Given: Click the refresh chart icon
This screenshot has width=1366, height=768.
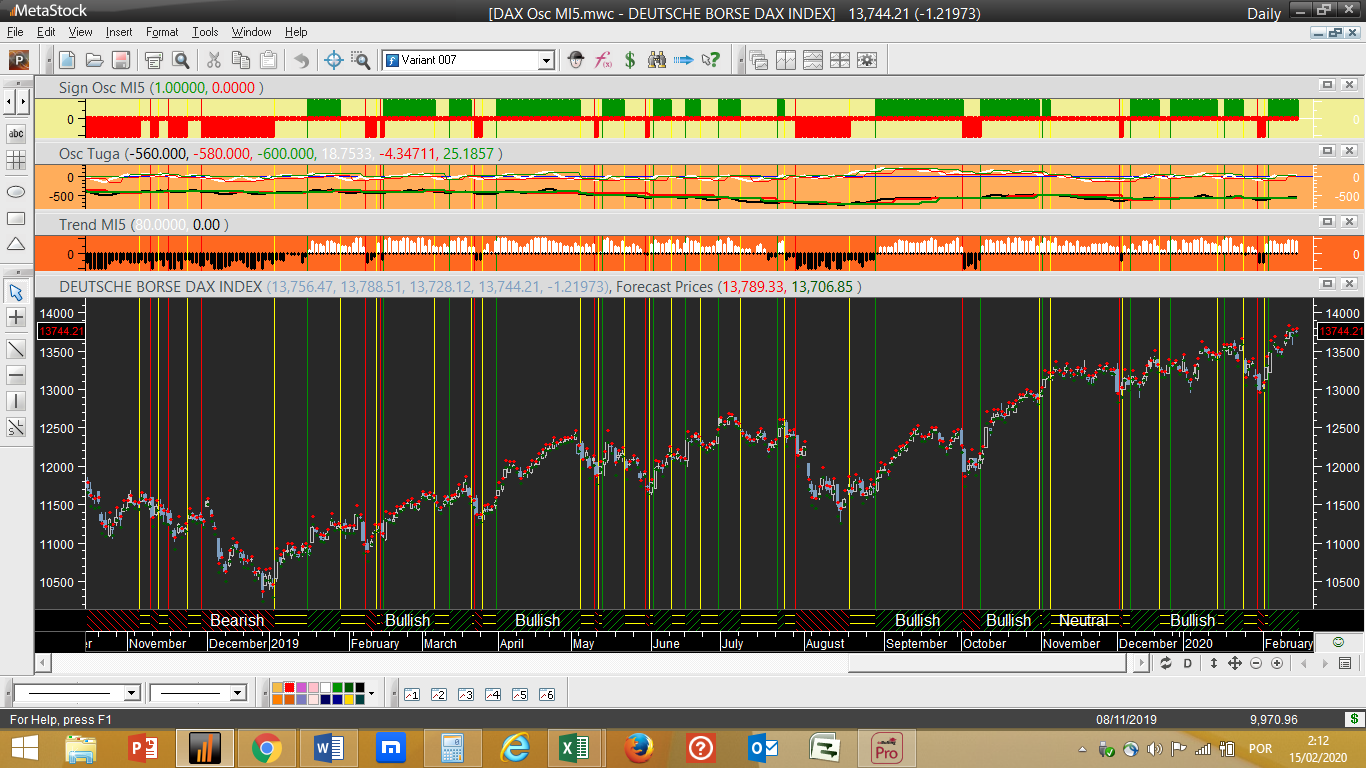Looking at the screenshot, I should point(1166,663).
